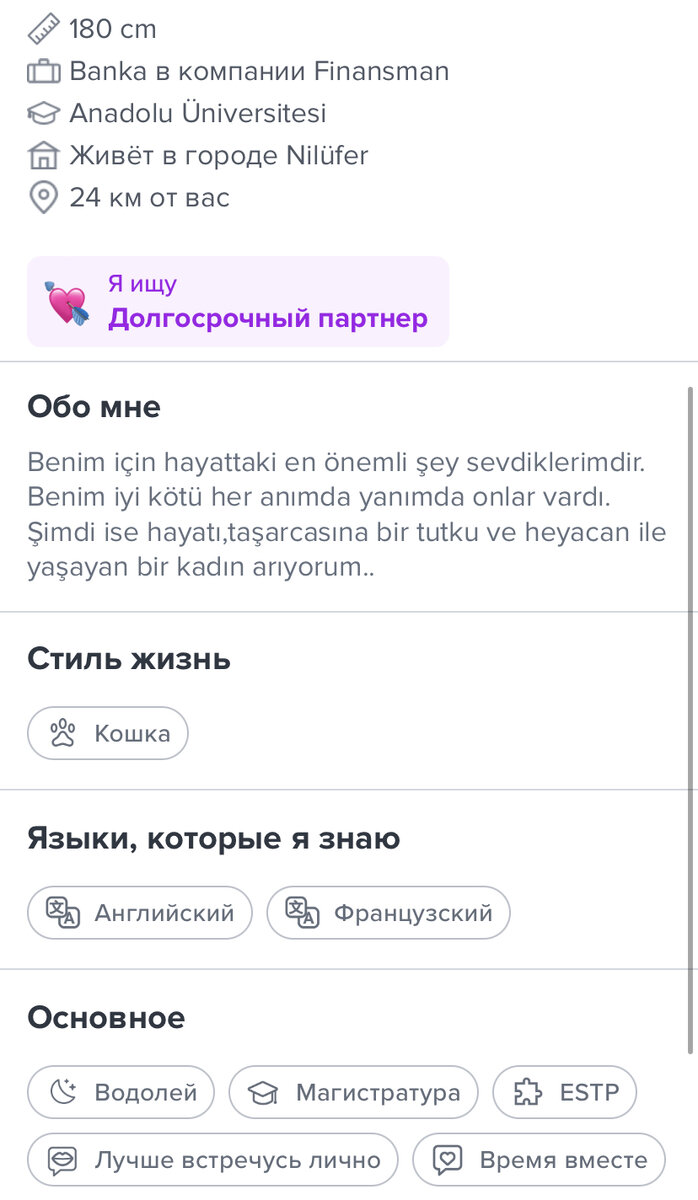Viewport: 698px width, 1200px height.
Task: Click the Лучше встречусь лично chip
Action: click(212, 1159)
